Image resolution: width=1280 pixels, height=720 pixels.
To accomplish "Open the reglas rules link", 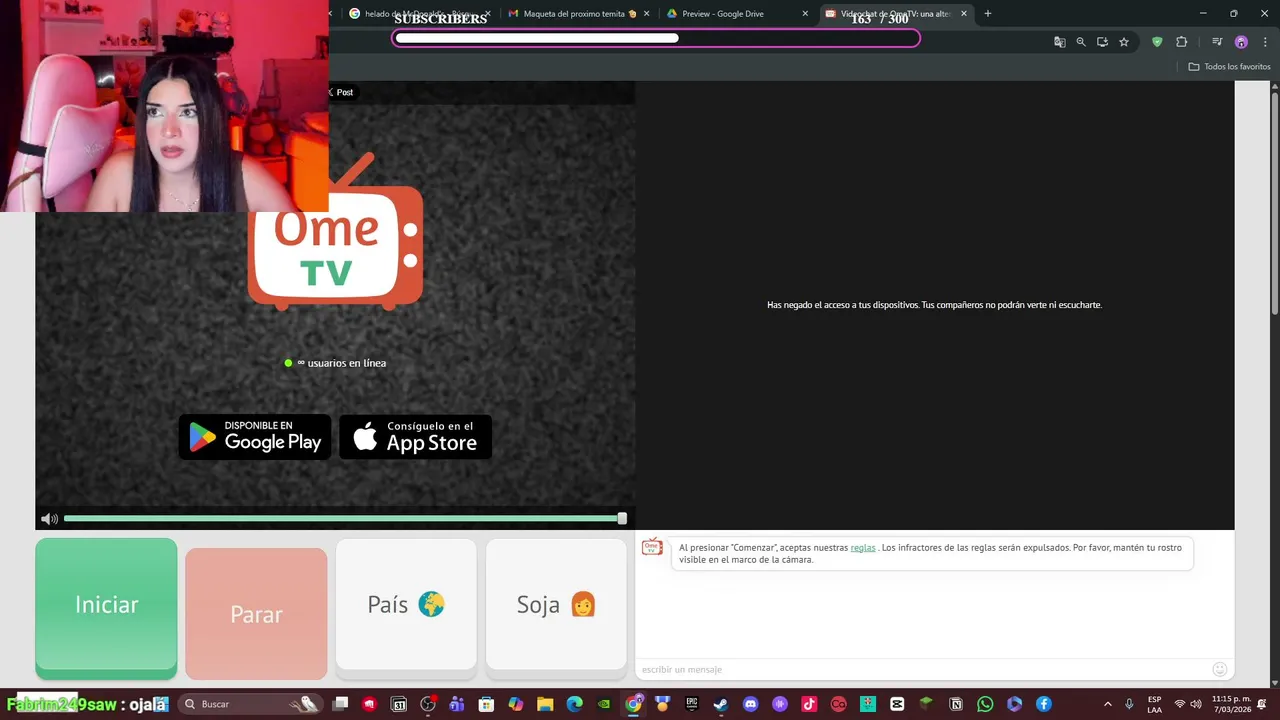I will 863,548.
